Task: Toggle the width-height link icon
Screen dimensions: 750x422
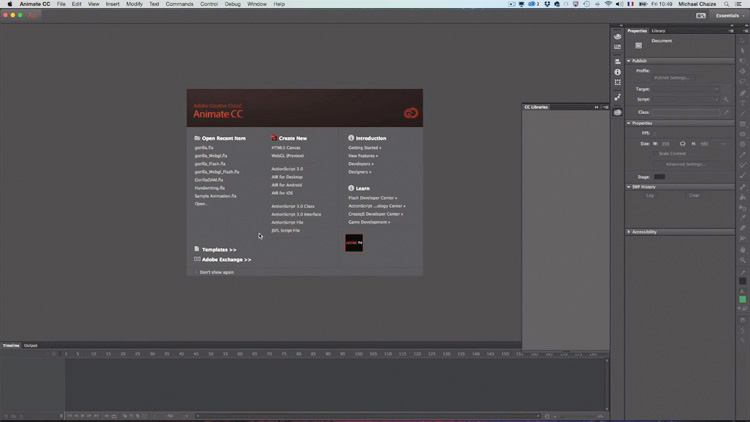Action: coord(683,144)
